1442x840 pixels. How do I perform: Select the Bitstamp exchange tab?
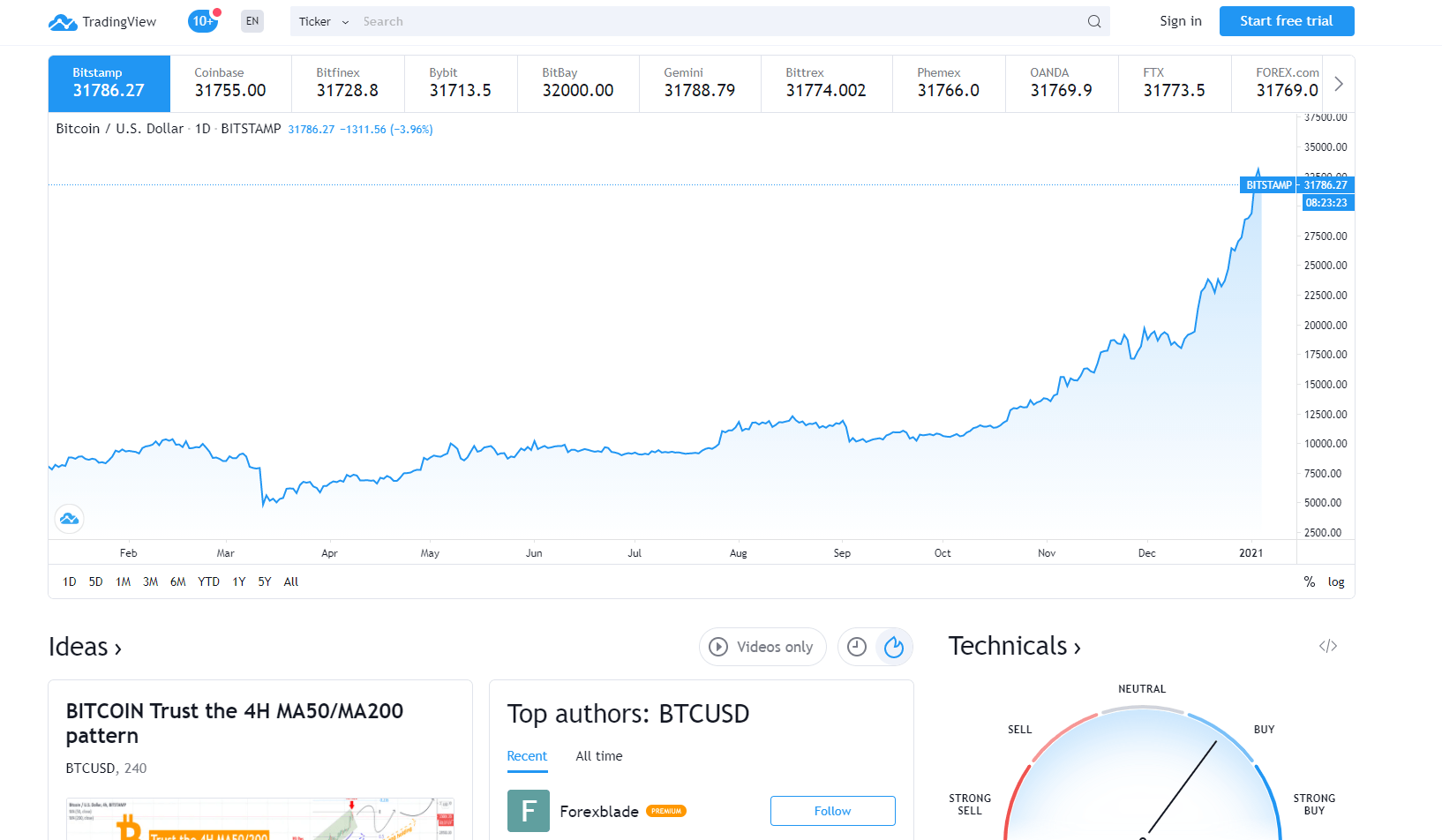tap(109, 84)
